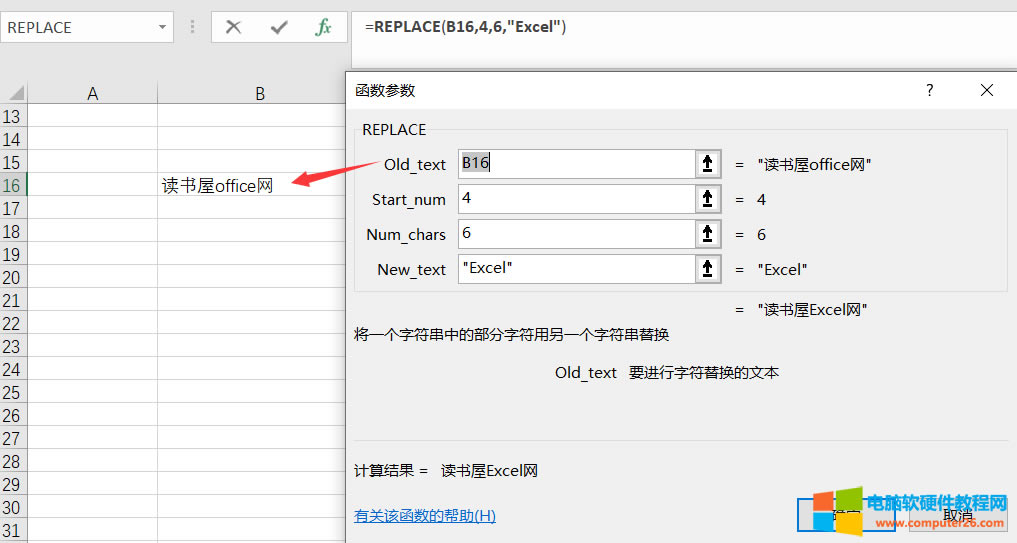Open the function help link
This screenshot has height=543, width=1017.
coord(425,516)
